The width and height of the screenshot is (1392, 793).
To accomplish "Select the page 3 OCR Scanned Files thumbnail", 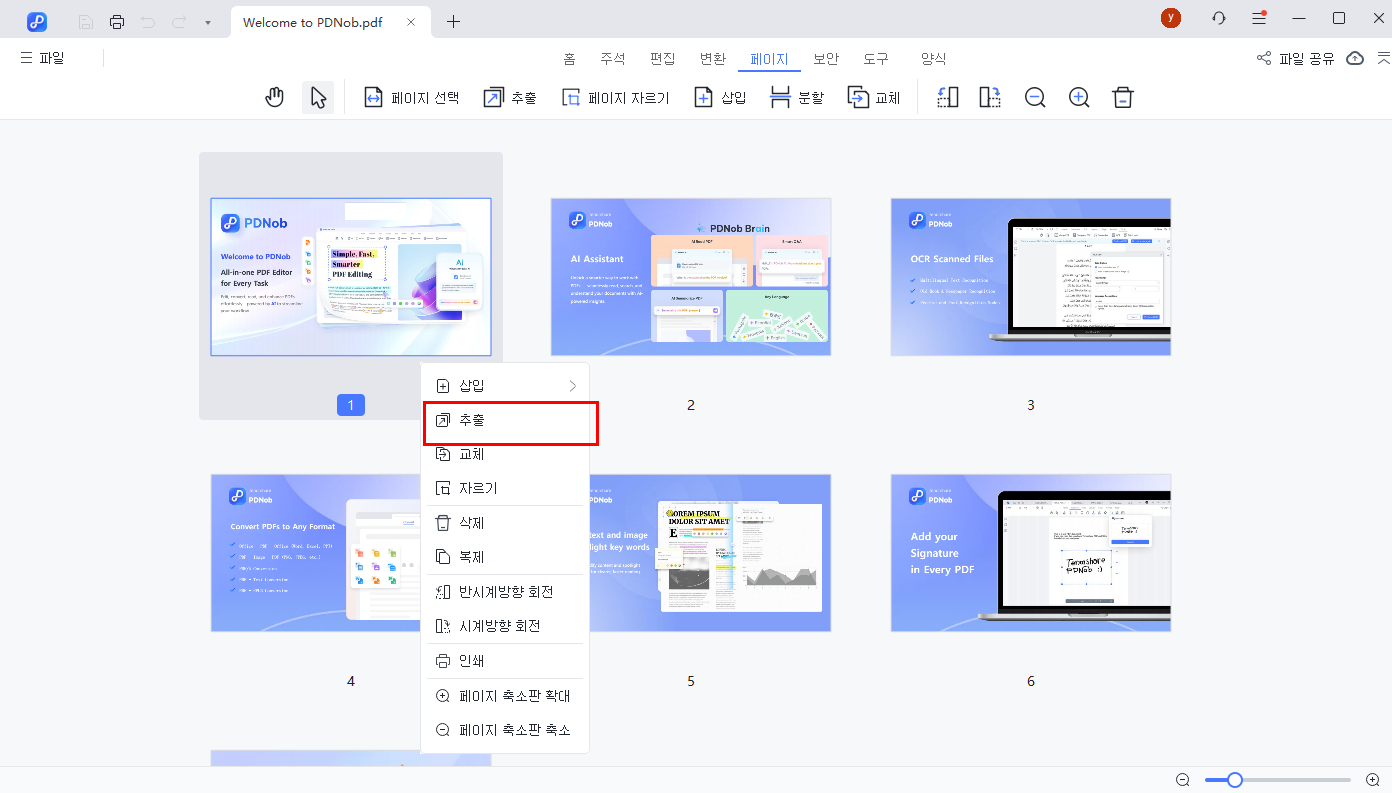I will tap(1030, 277).
